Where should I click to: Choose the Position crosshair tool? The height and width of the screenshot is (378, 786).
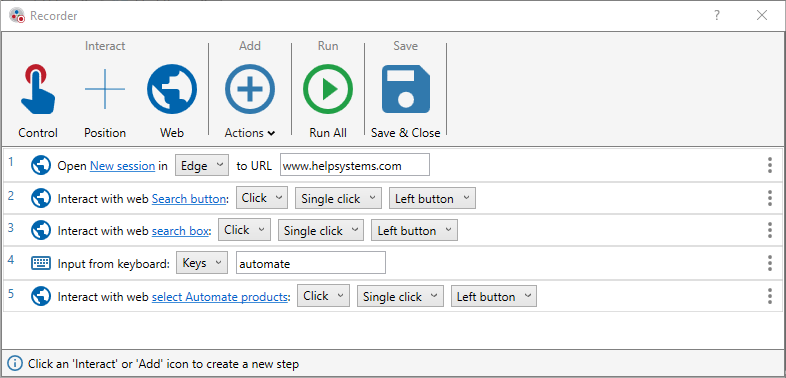105,89
